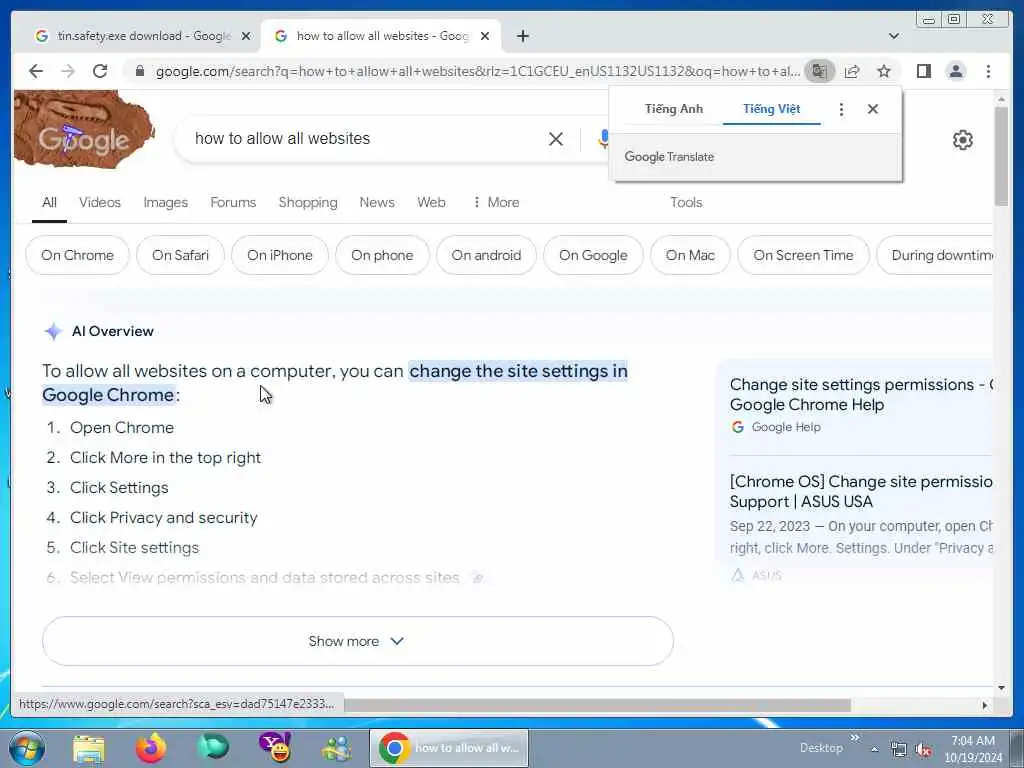Click scroll down arrow on vertical scrollbar
1024x768 pixels.
1001,687
